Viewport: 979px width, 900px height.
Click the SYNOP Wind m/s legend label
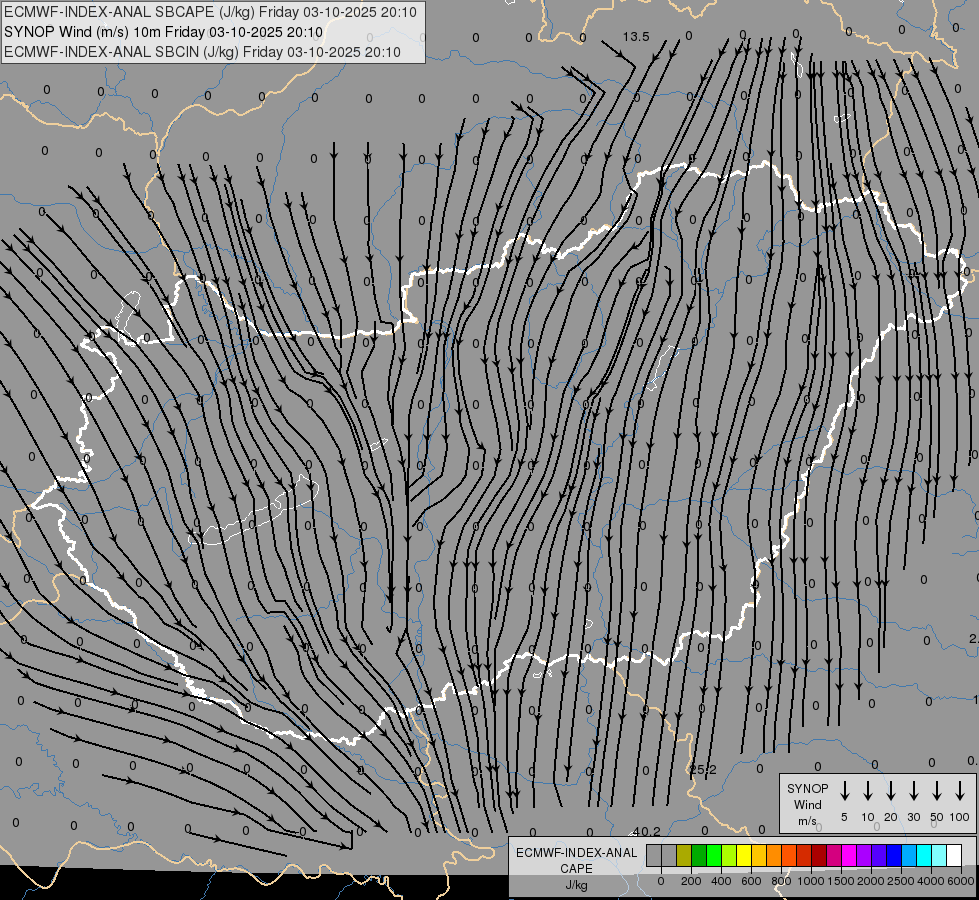[x=807, y=804]
